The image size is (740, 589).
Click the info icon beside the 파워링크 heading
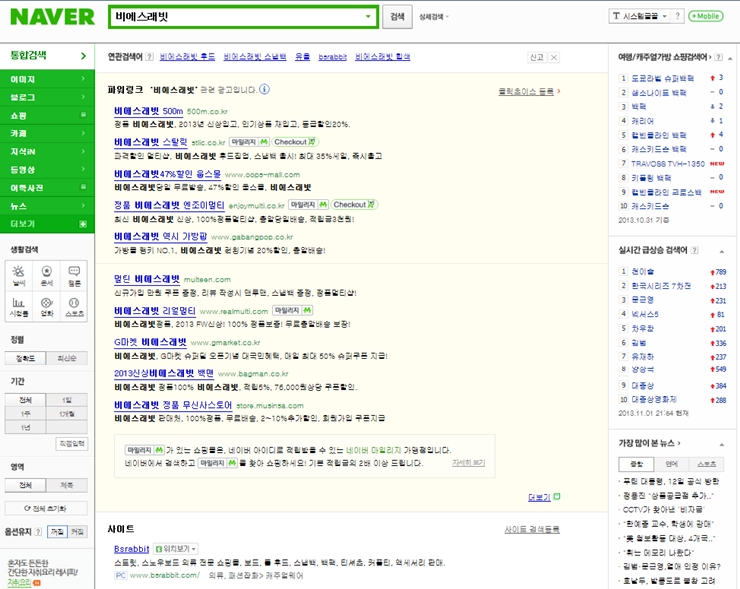pos(265,89)
